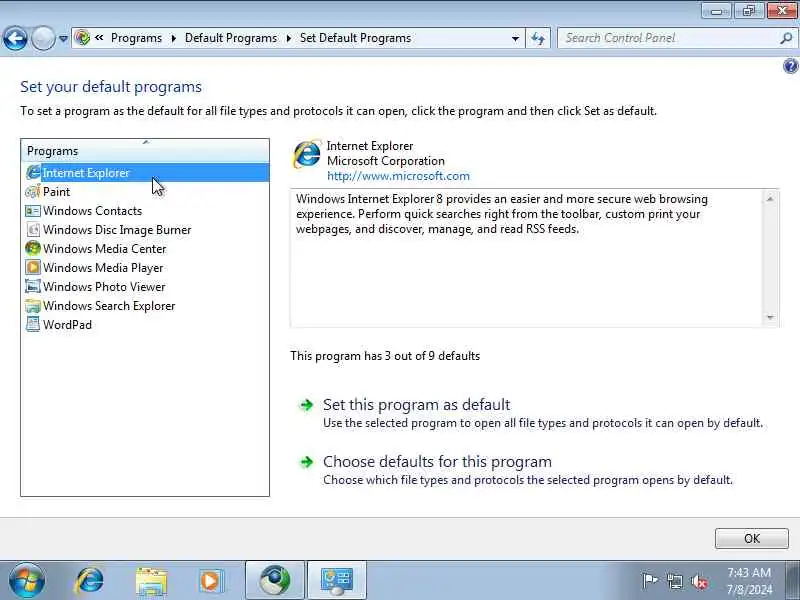Click the green arrow beside Choose defaults for this program
The height and width of the screenshot is (600, 800).
click(306, 462)
